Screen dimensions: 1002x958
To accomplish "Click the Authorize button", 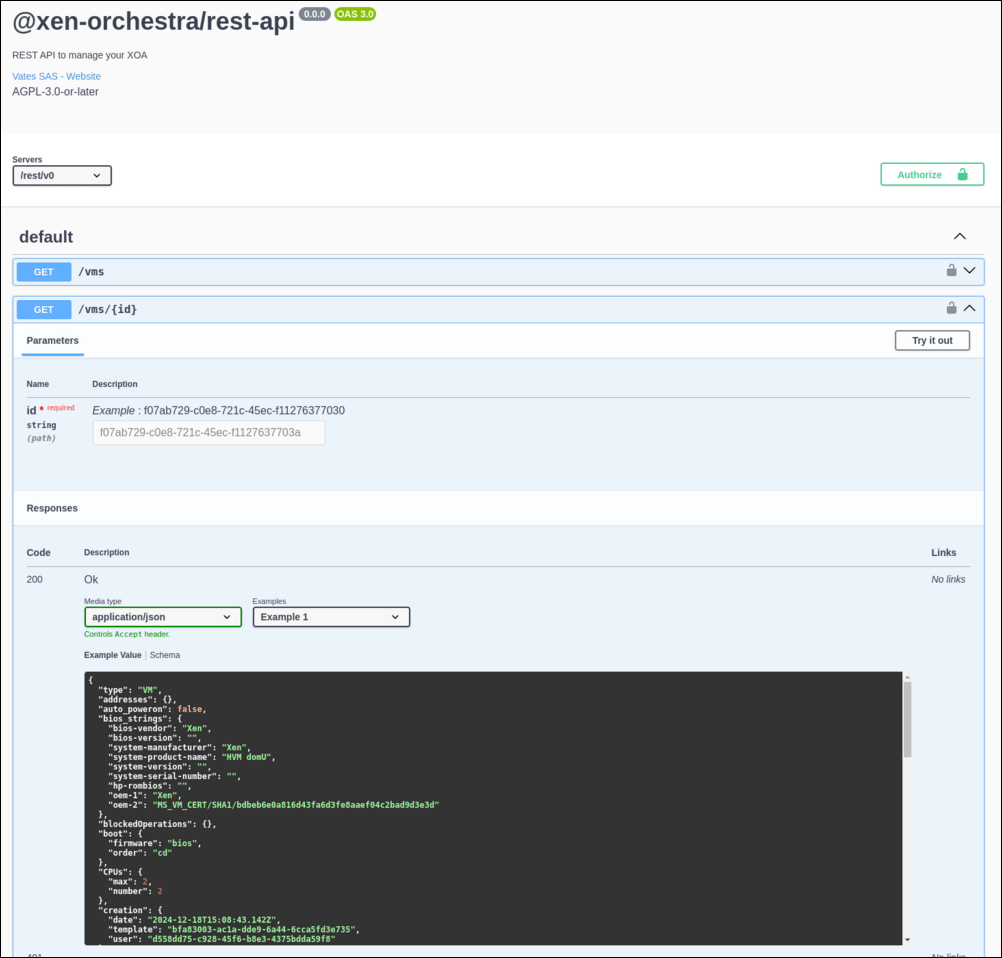I will coord(932,174).
